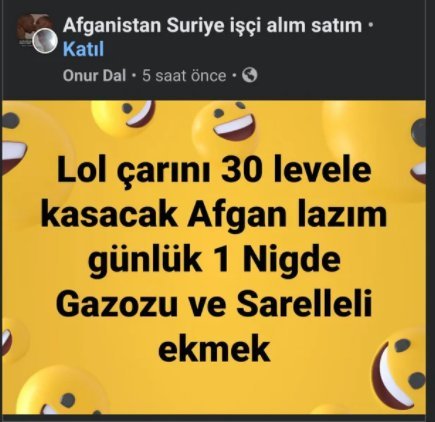Click the partial emoji on the right edge
This screenshot has height=422, width=435.
point(418,151)
